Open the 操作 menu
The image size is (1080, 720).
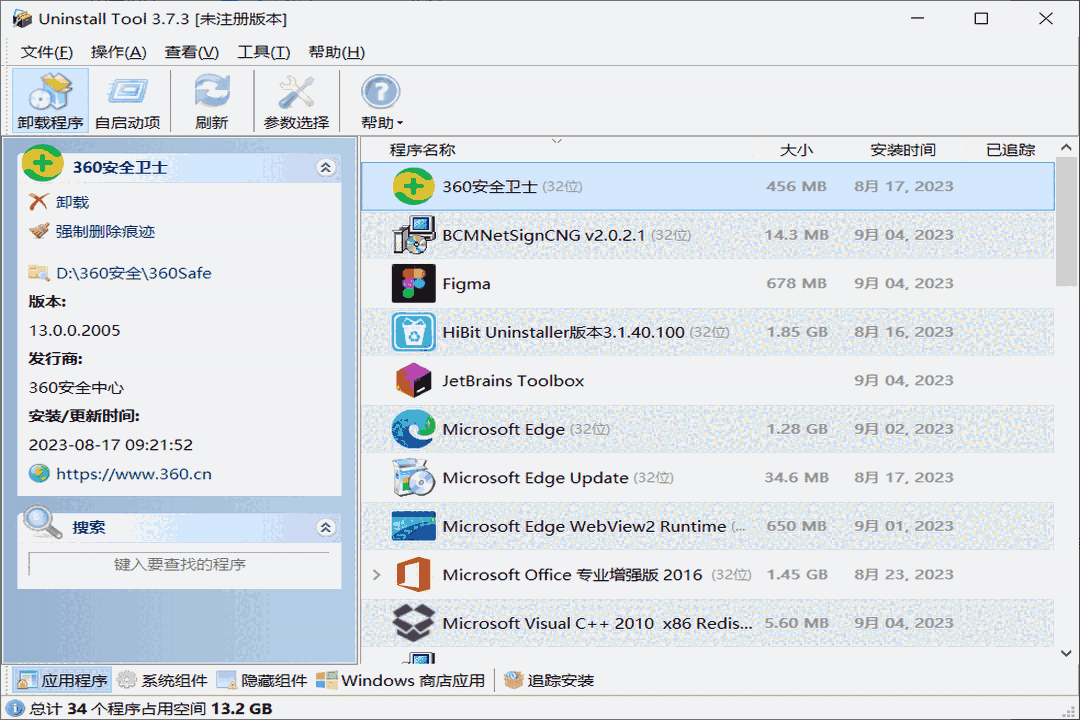point(119,52)
